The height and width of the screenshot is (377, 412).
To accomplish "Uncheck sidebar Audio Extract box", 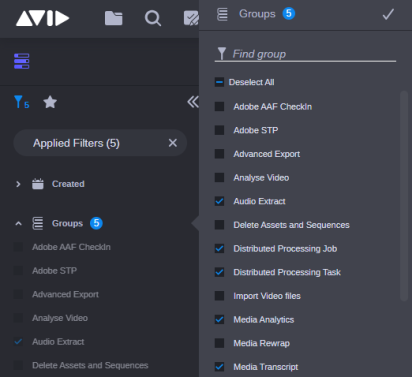I will coord(19,342).
